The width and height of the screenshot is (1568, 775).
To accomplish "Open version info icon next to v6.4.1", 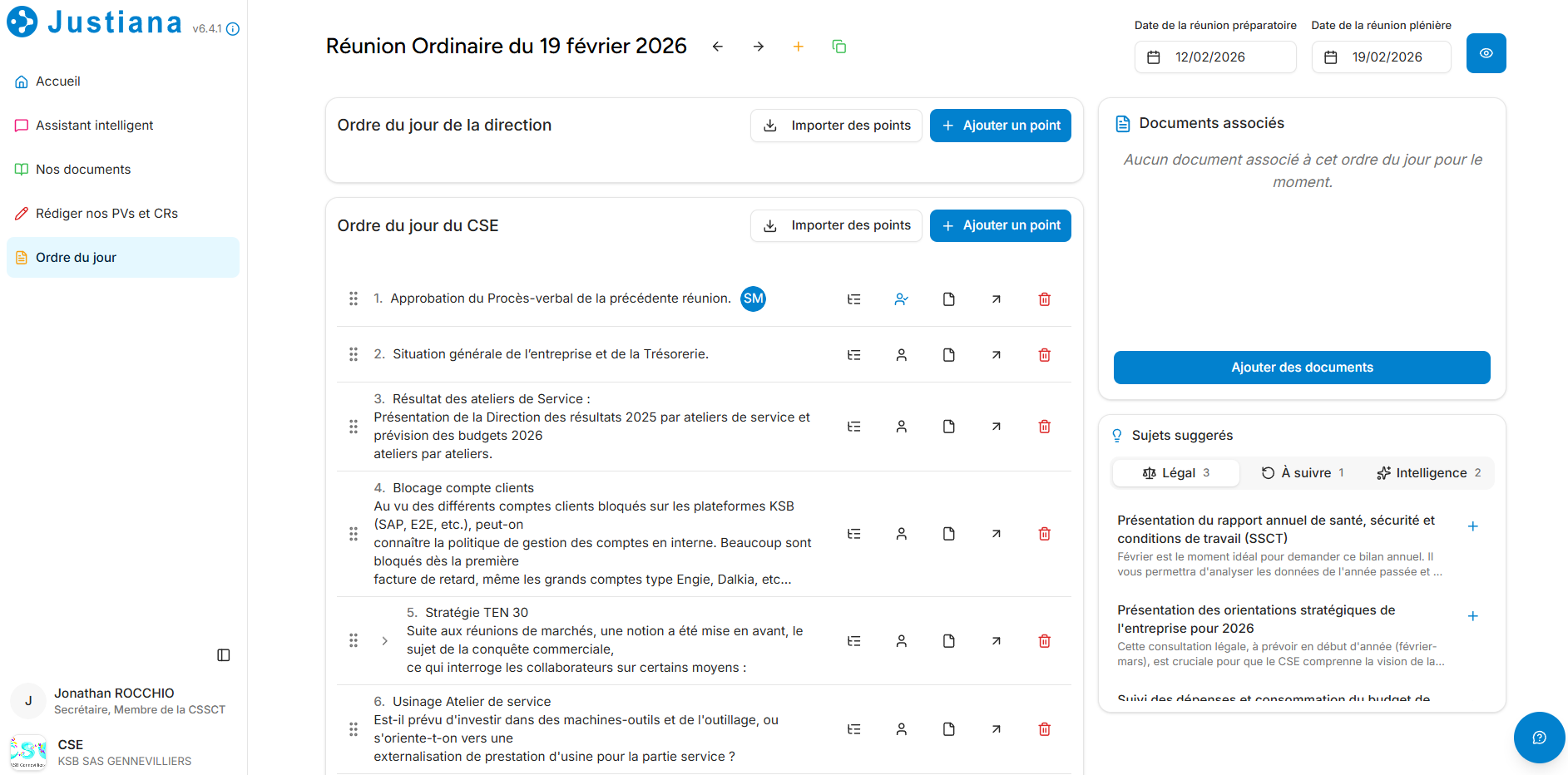I will (x=233, y=29).
